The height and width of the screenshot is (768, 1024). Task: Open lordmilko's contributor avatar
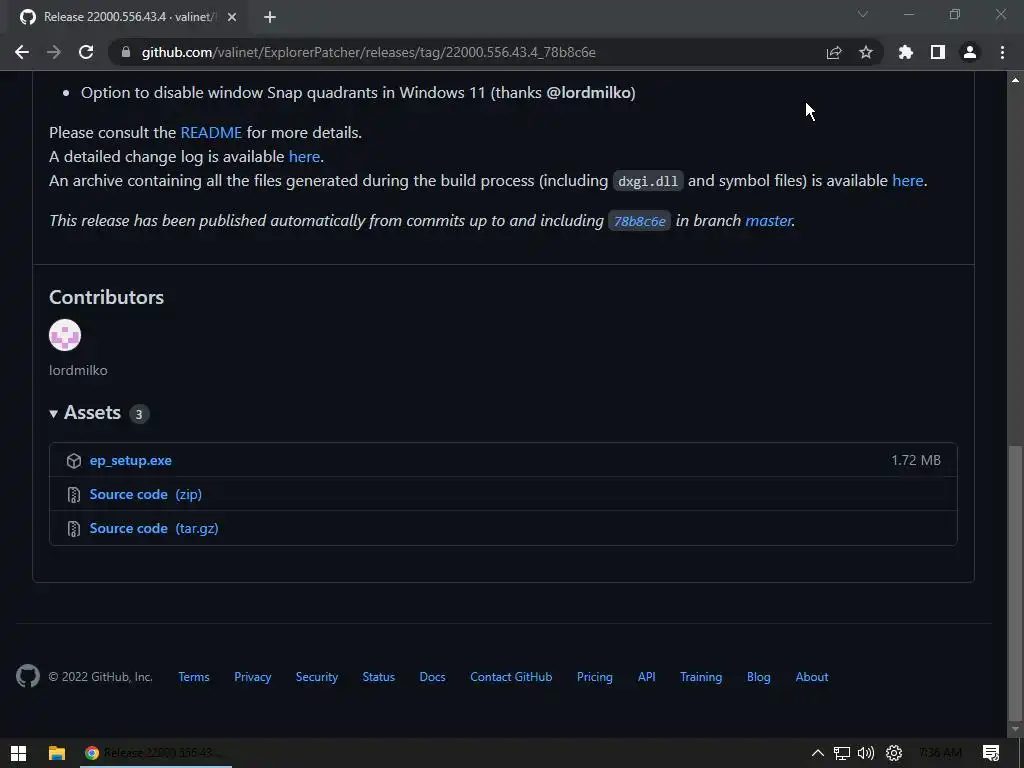point(65,335)
